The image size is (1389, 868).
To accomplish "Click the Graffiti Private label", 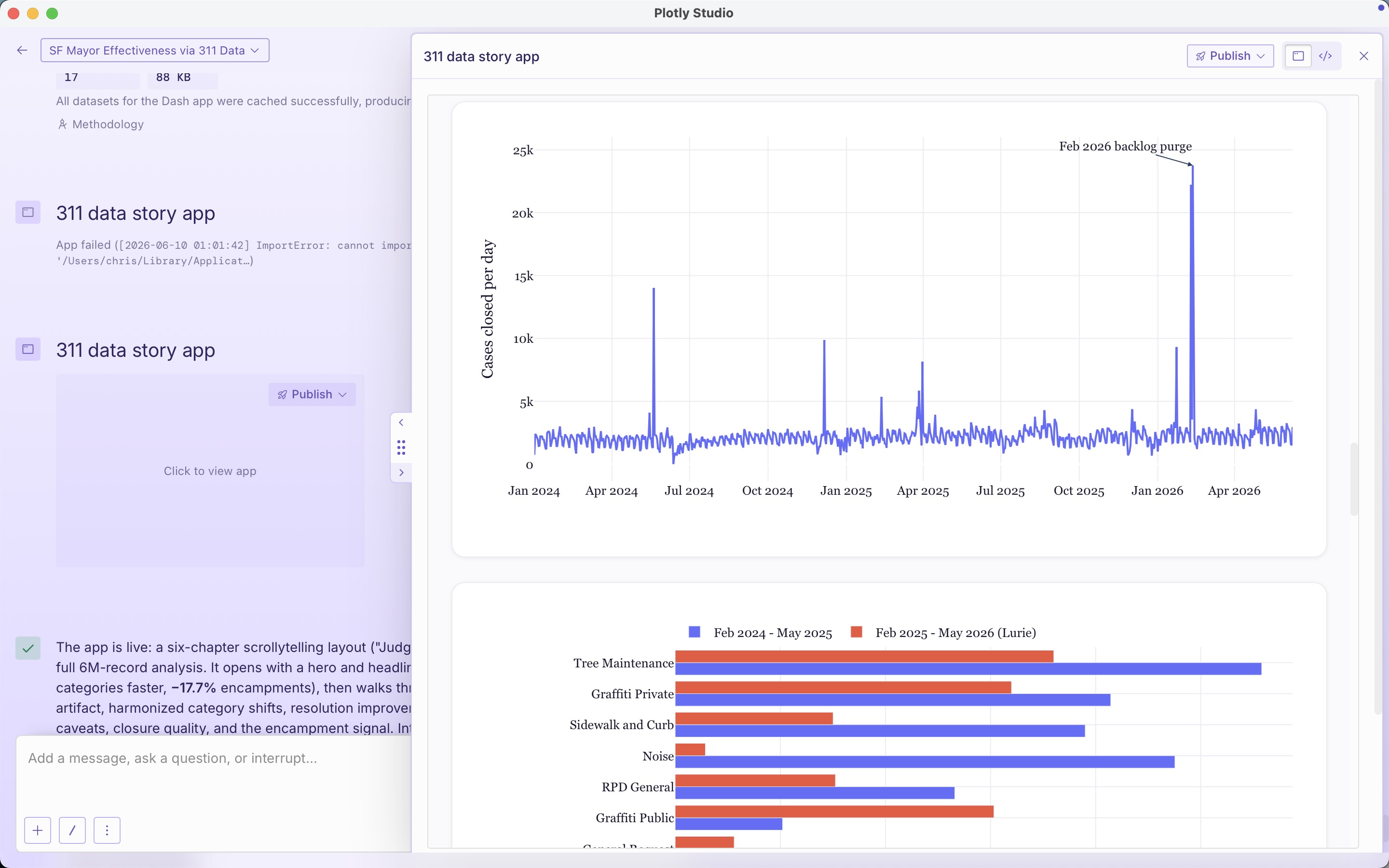I will (632, 694).
